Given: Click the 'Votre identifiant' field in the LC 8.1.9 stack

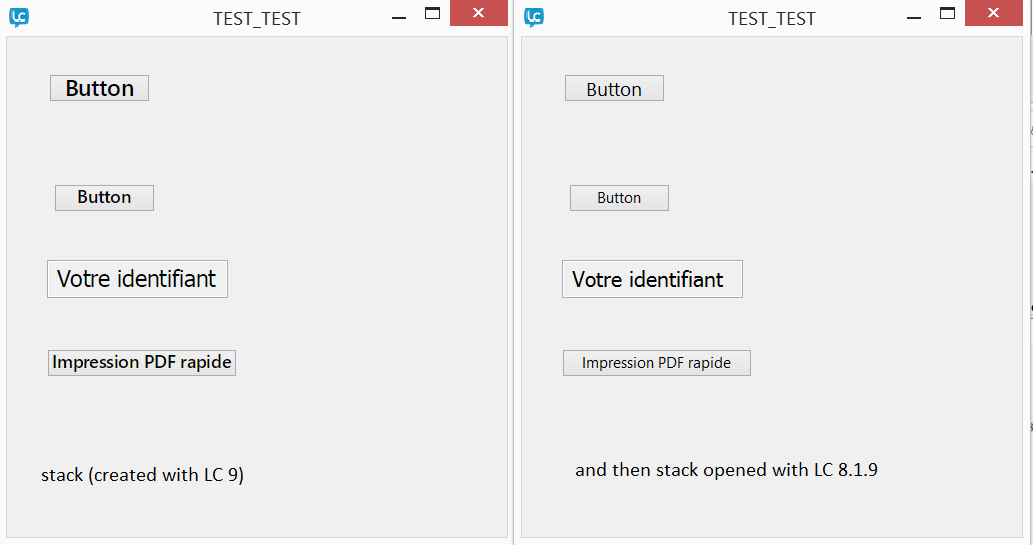Looking at the screenshot, I should pos(652,280).
